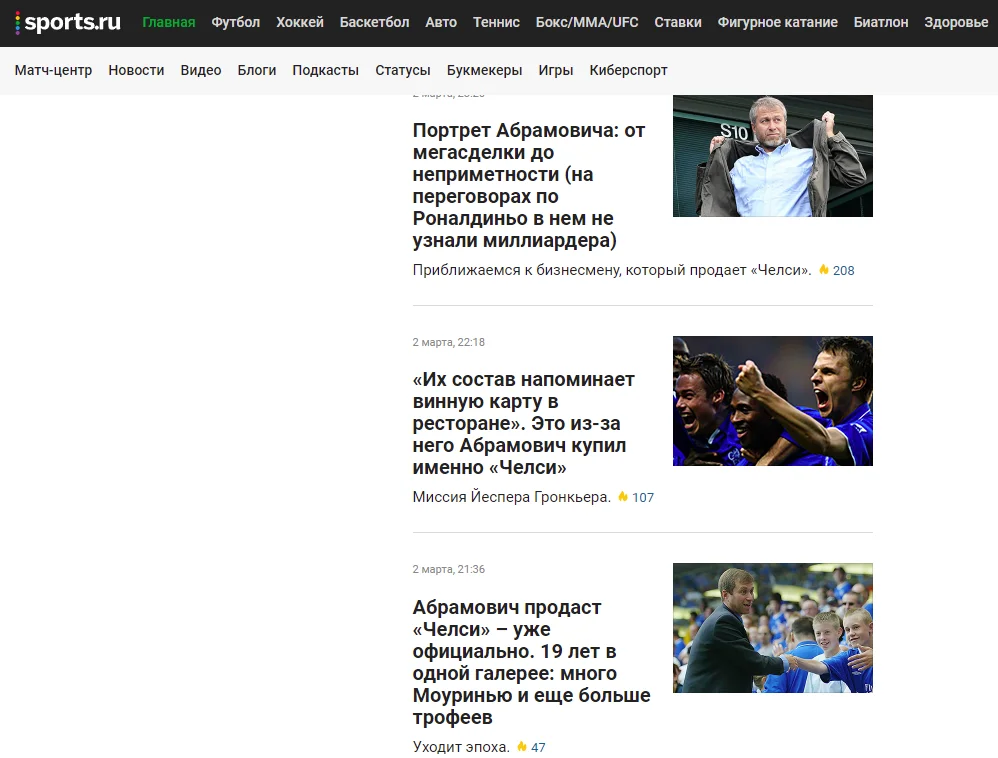Open article 'Портрет Абрамовича' headline
This screenshot has height=758, width=998.
tap(530, 186)
